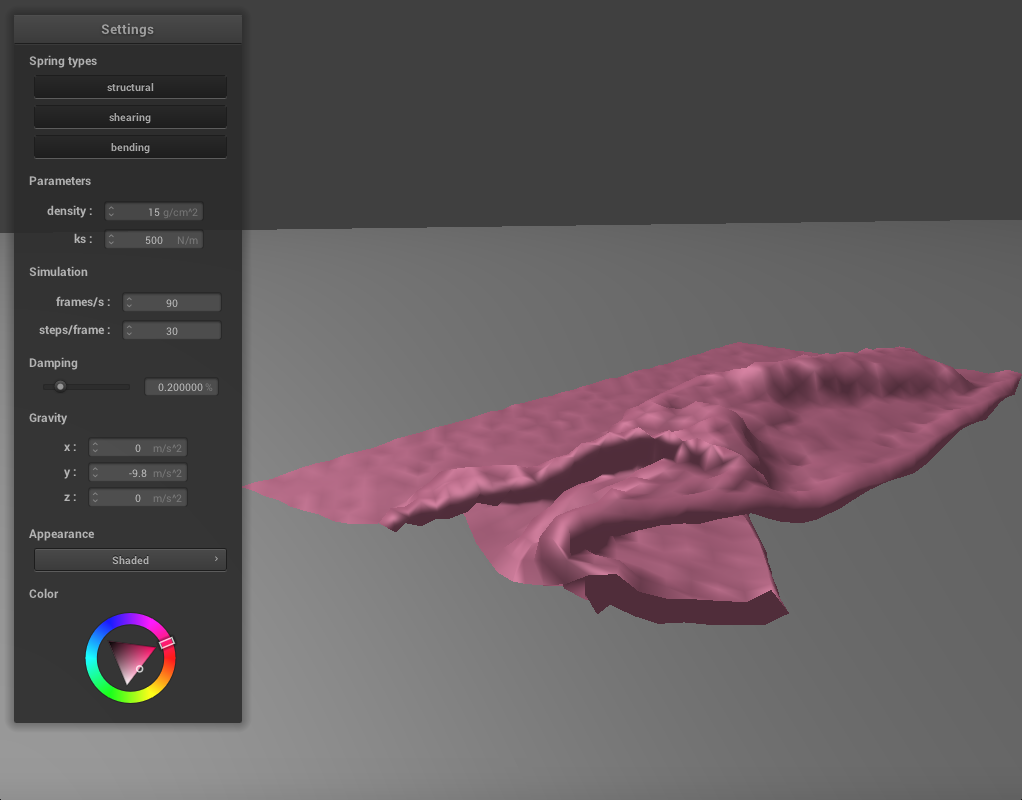Click the ks field spinner arrows

click(112, 240)
